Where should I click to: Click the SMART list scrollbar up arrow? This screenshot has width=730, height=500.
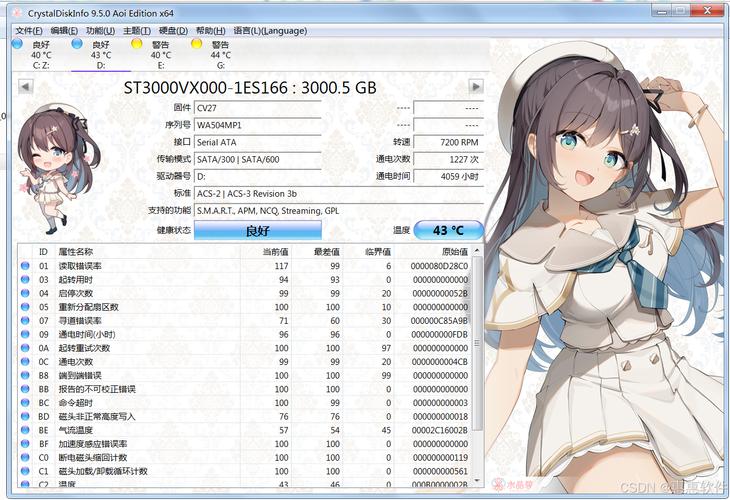[477, 251]
